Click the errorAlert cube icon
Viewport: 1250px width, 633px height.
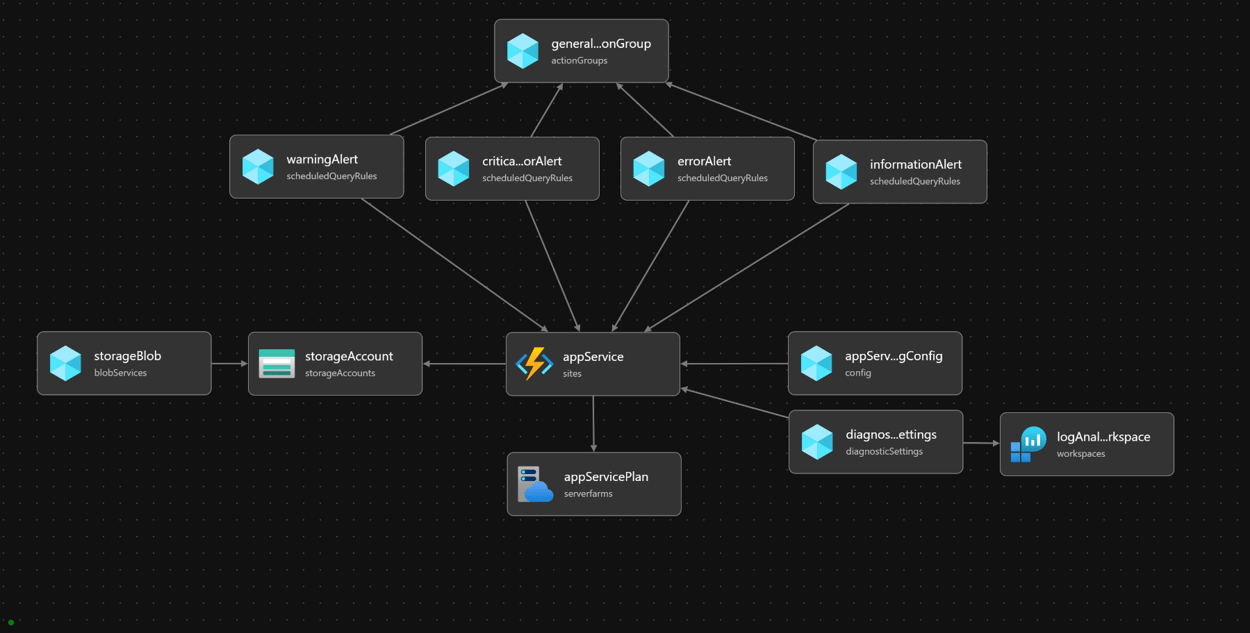pyautogui.click(x=649, y=168)
